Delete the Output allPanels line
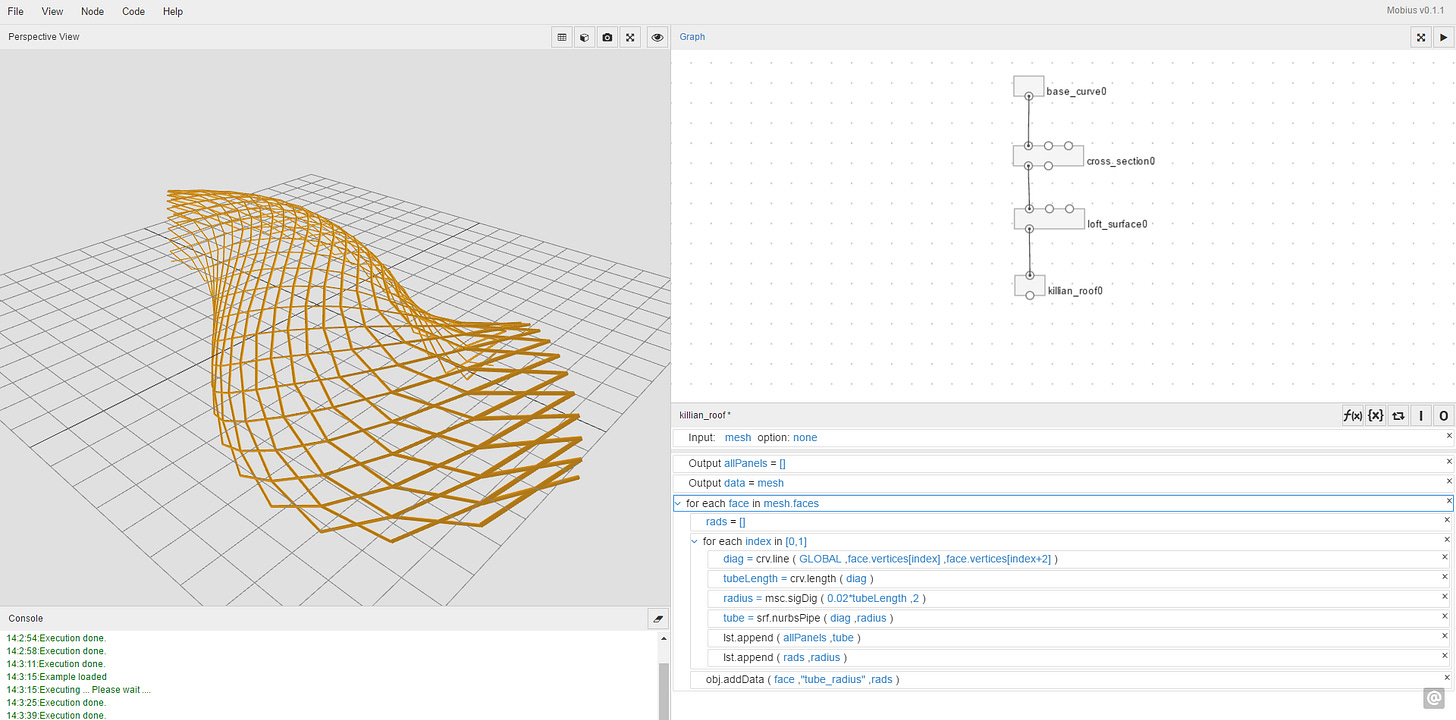The height and width of the screenshot is (720, 1456). click(1448, 461)
